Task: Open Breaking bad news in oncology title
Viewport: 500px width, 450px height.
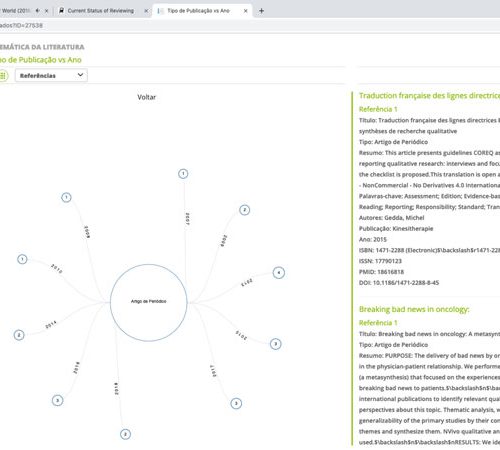Action: pos(414,309)
